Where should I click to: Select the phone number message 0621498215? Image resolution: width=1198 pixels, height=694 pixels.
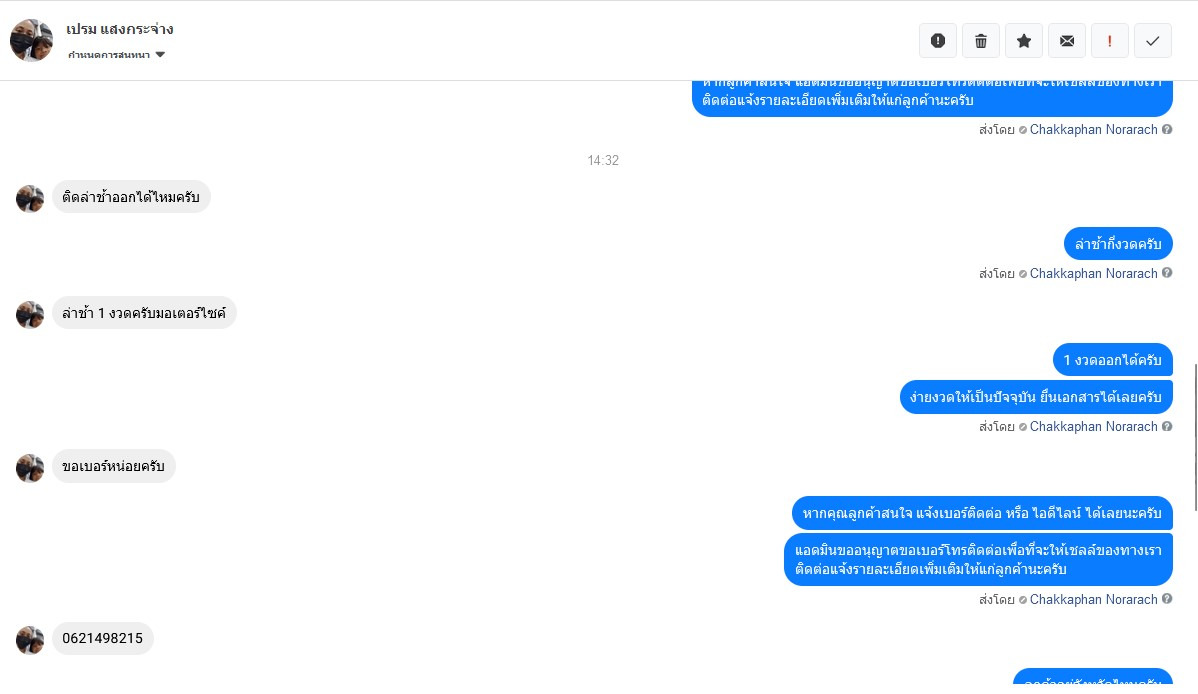coord(102,638)
